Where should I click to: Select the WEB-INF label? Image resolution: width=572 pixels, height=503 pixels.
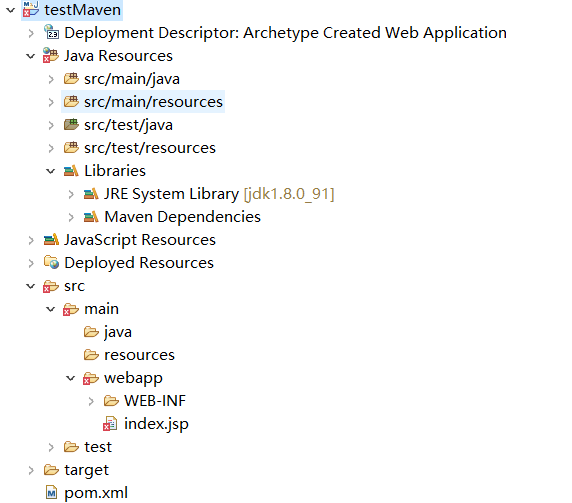click(155, 401)
